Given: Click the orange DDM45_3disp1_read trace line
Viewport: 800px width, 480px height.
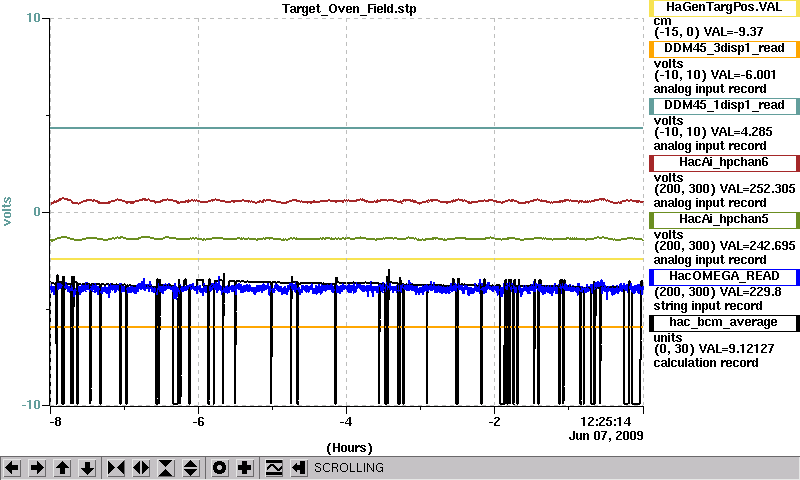Looking at the screenshot, I should tap(346, 327).
